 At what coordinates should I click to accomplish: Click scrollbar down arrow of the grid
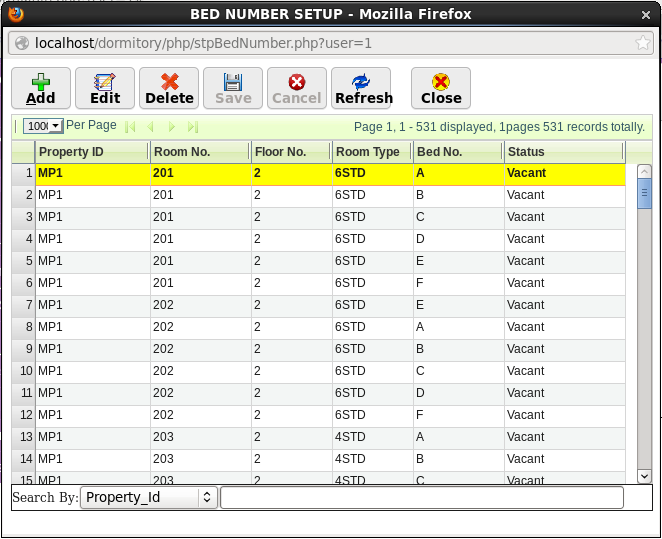point(644,477)
